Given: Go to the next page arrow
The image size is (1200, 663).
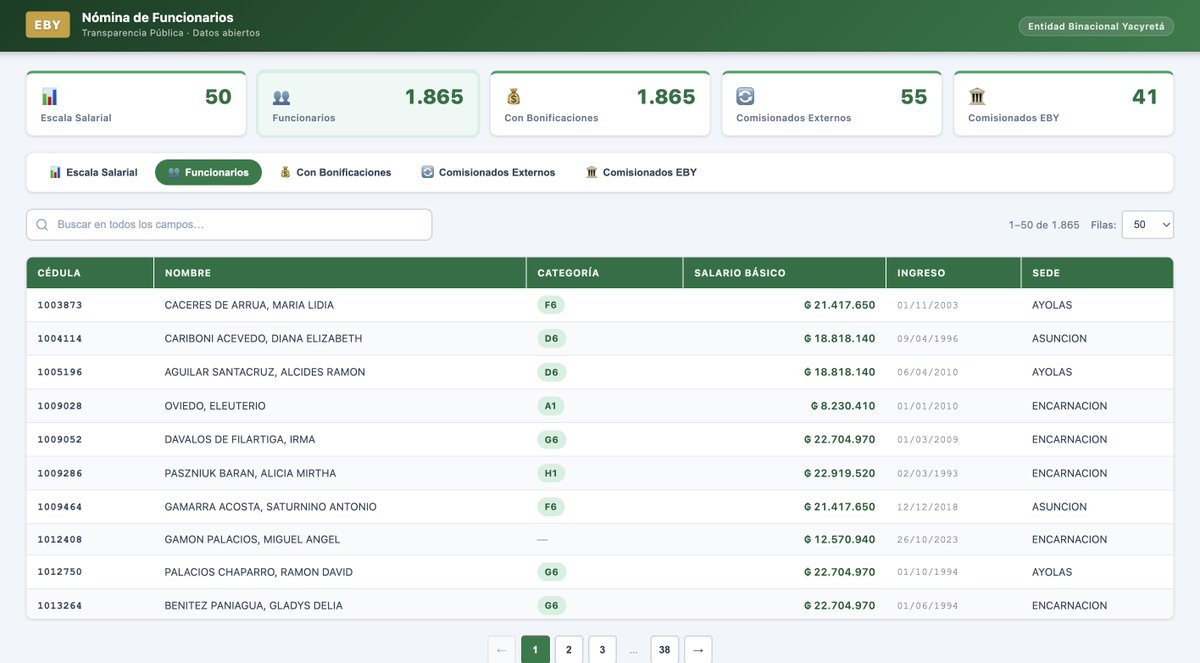Looking at the screenshot, I should [698, 650].
